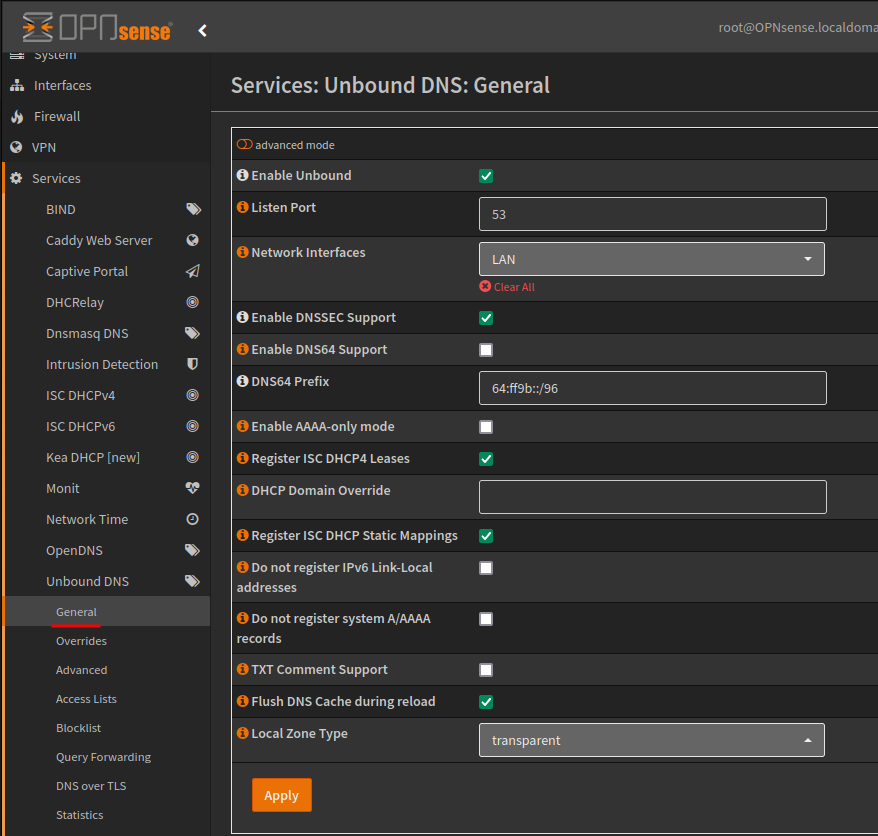
Task: Collapse the Unbound DNS submenu
Action: pyautogui.click(x=106, y=581)
